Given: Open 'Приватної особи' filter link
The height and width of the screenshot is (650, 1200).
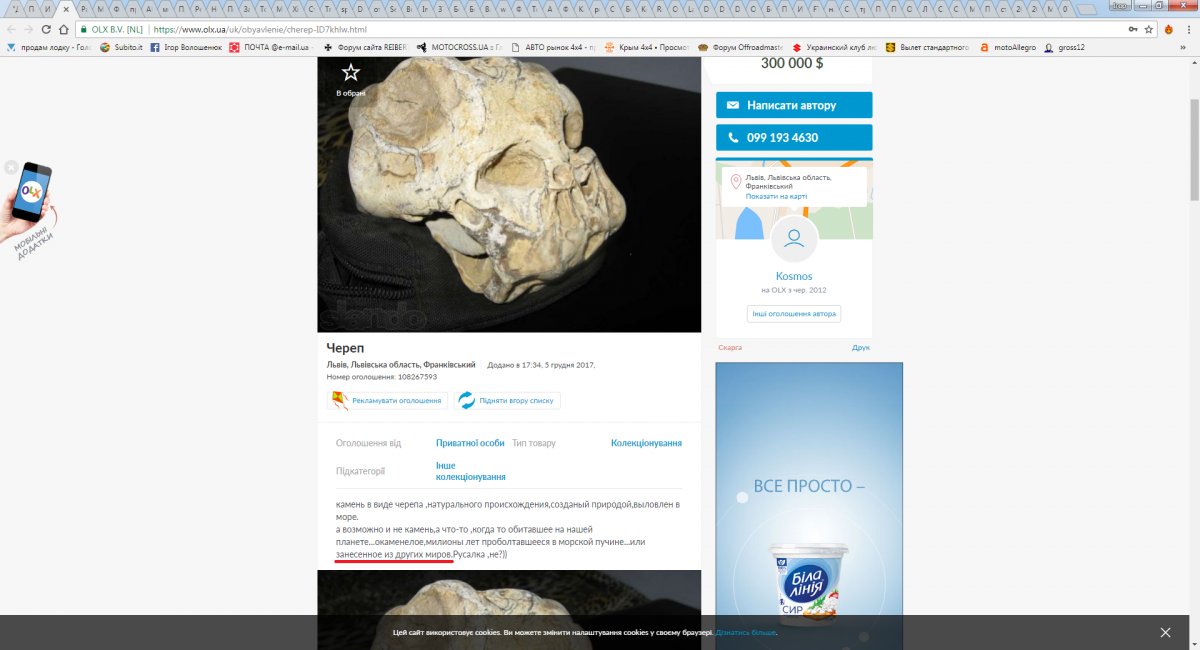Looking at the screenshot, I should [470, 443].
